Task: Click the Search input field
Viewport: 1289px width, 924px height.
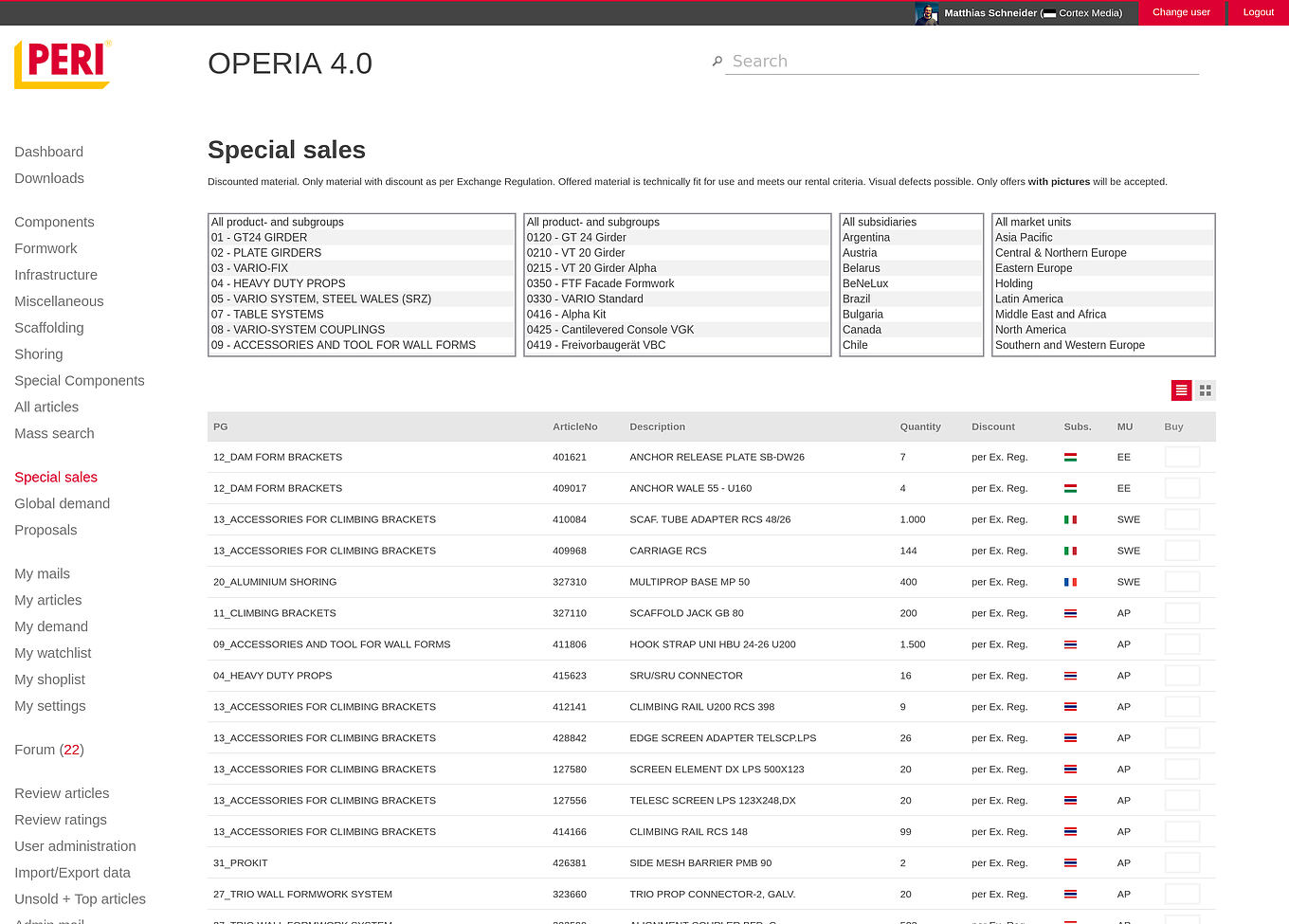Action: point(962,62)
